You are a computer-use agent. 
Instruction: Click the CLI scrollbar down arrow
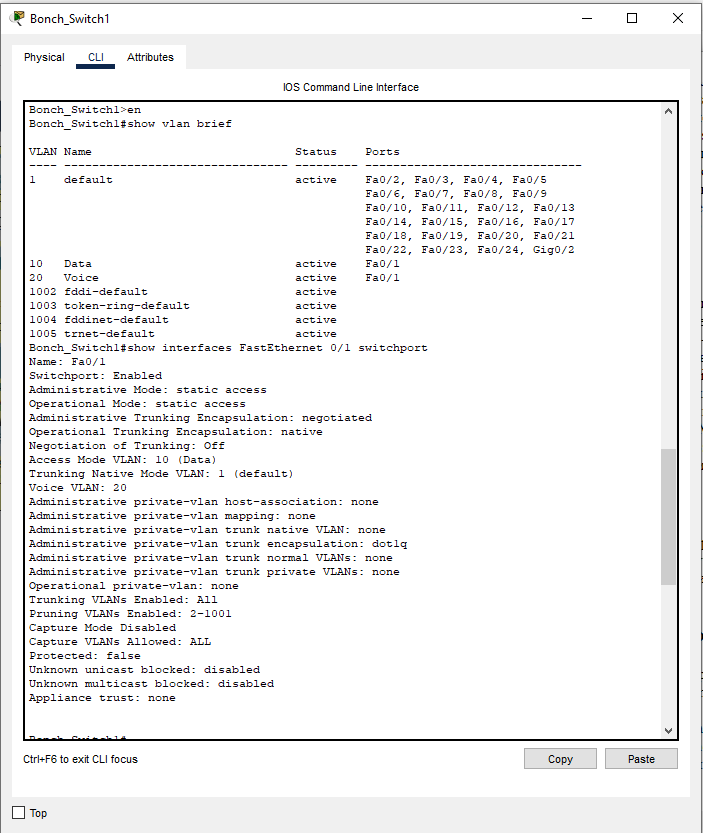(x=668, y=731)
